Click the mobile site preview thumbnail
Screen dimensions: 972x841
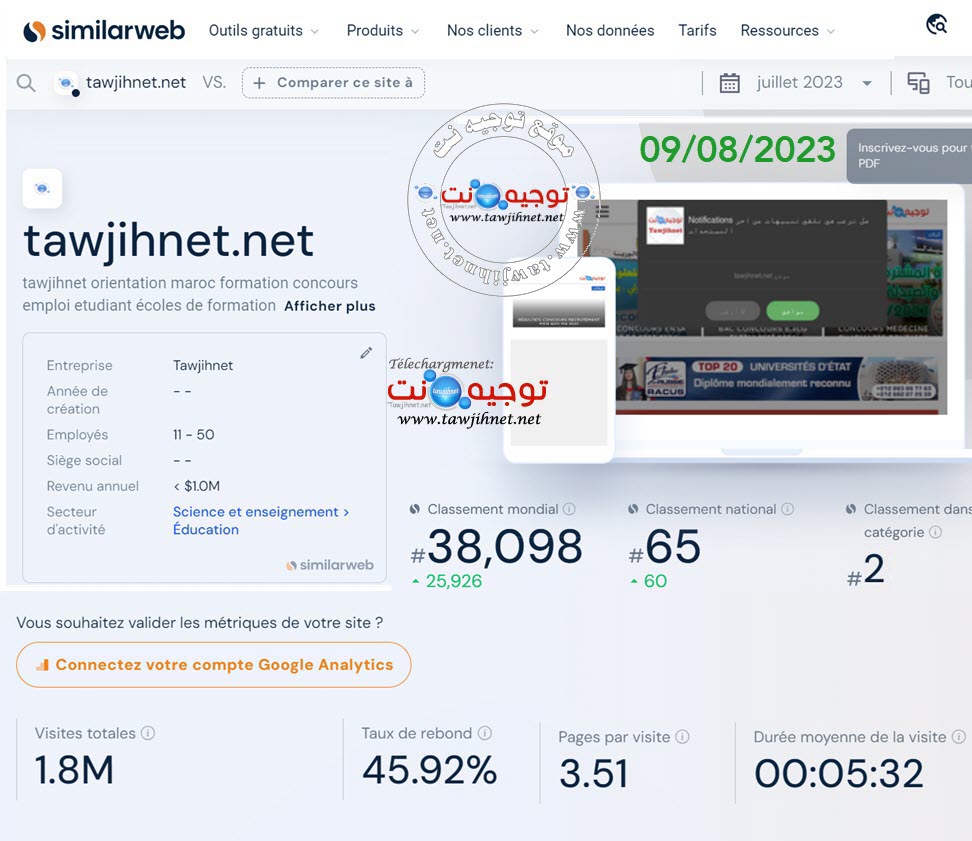[559, 360]
